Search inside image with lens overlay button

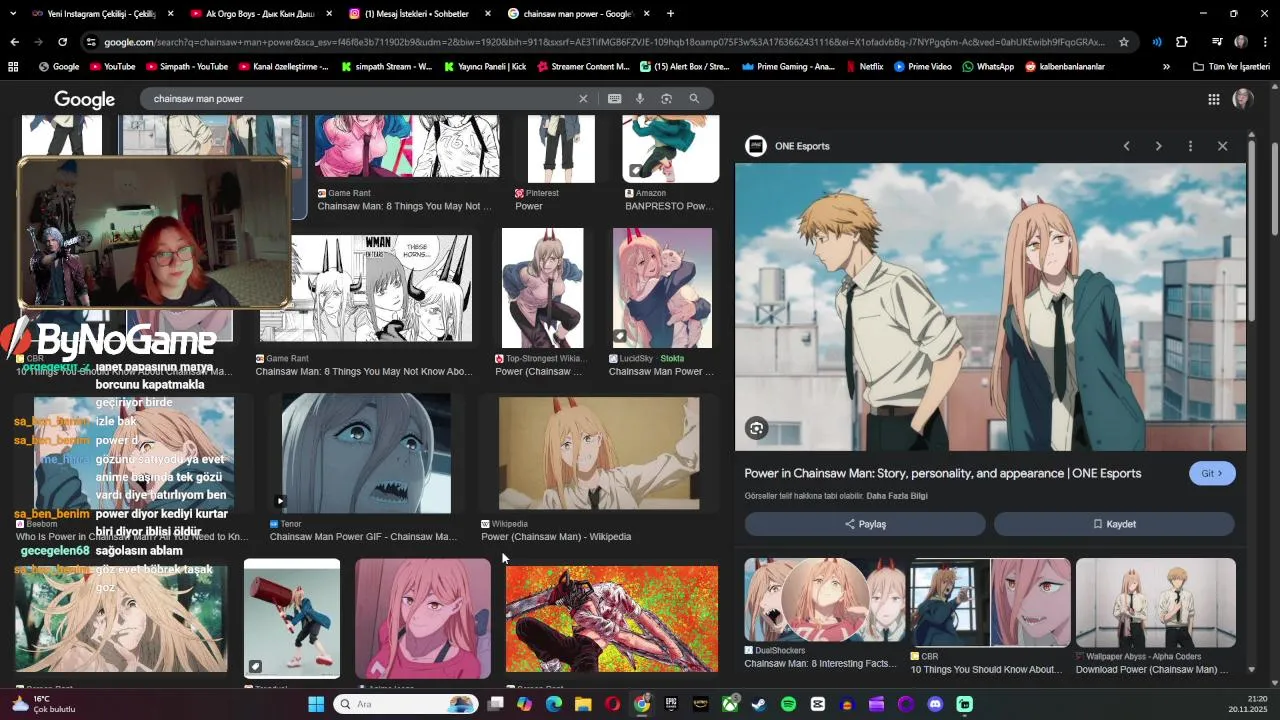(756, 429)
